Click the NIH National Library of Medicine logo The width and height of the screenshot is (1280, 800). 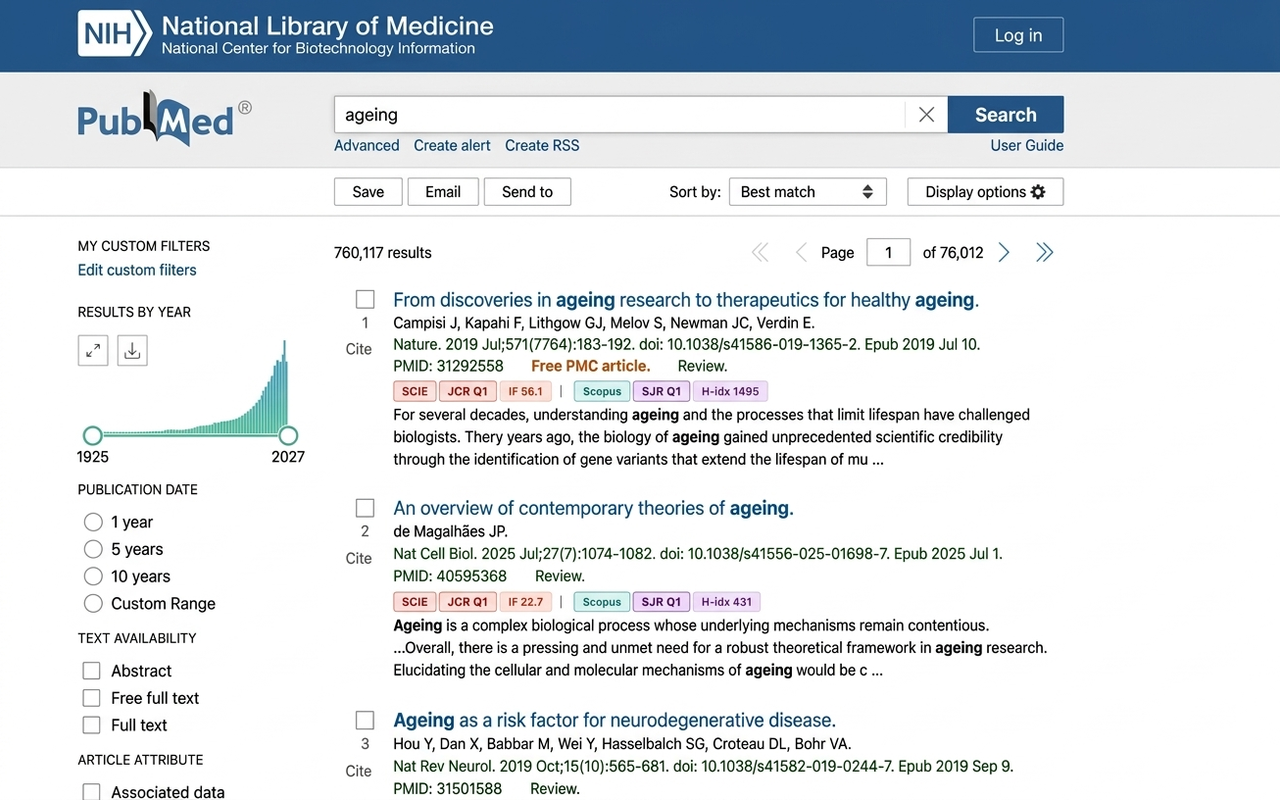285,34
